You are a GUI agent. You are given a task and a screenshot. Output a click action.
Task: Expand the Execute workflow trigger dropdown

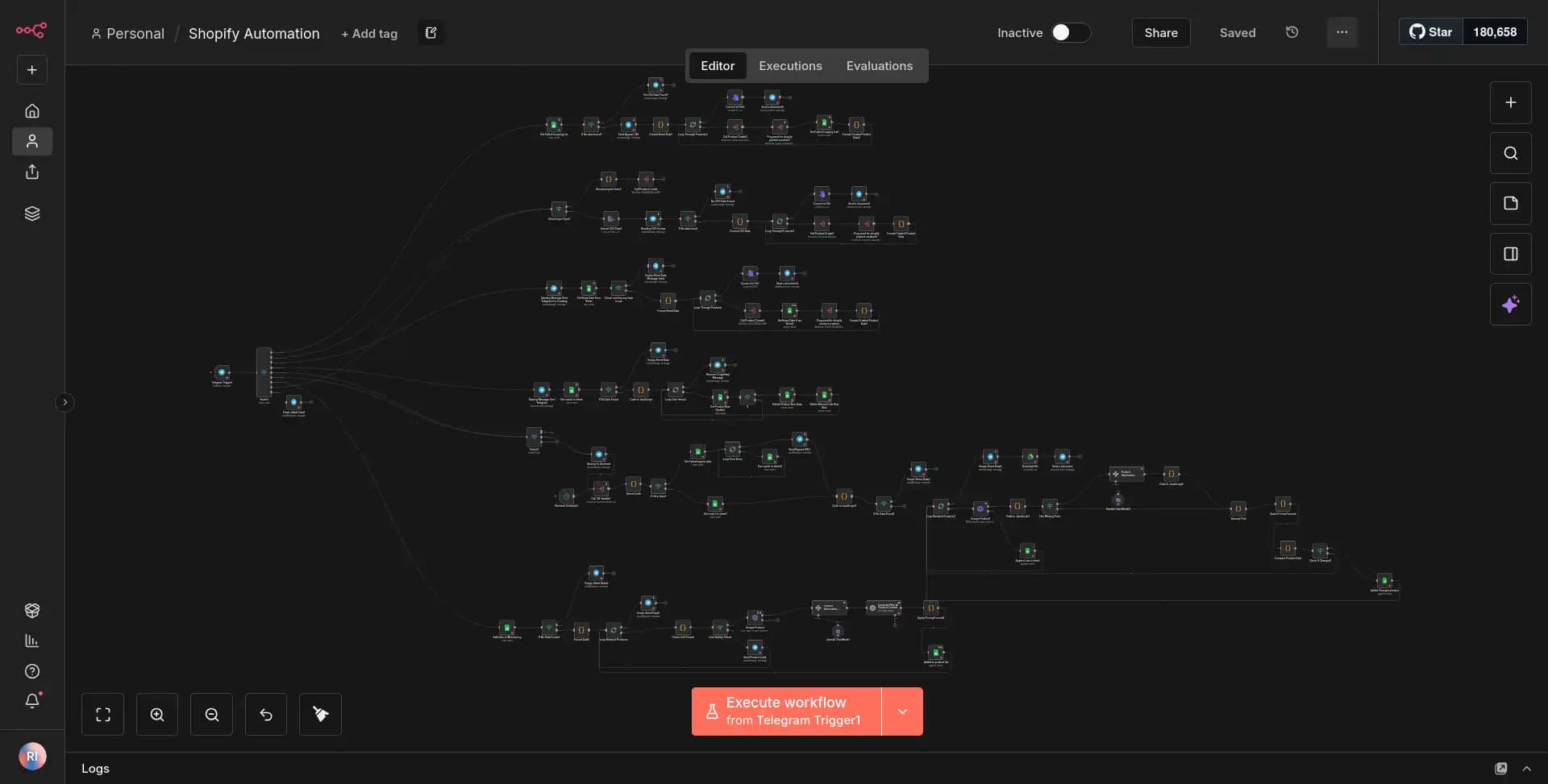(x=902, y=711)
